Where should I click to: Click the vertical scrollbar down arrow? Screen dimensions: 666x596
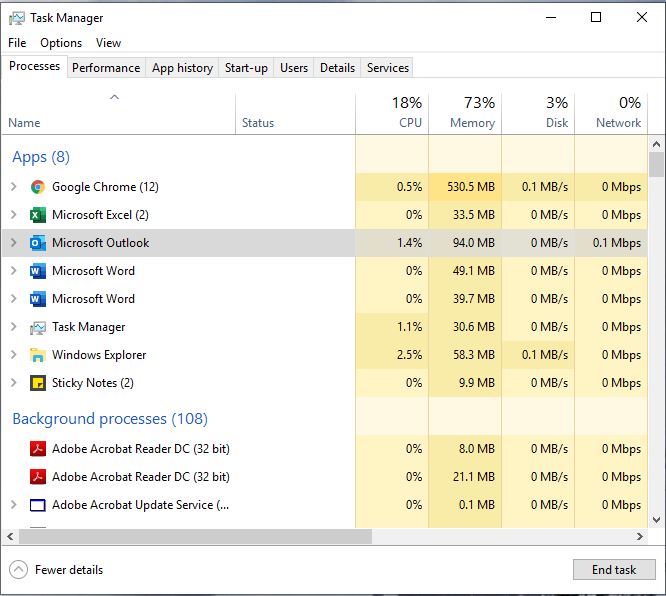pyautogui.click(x=656, y=520)
